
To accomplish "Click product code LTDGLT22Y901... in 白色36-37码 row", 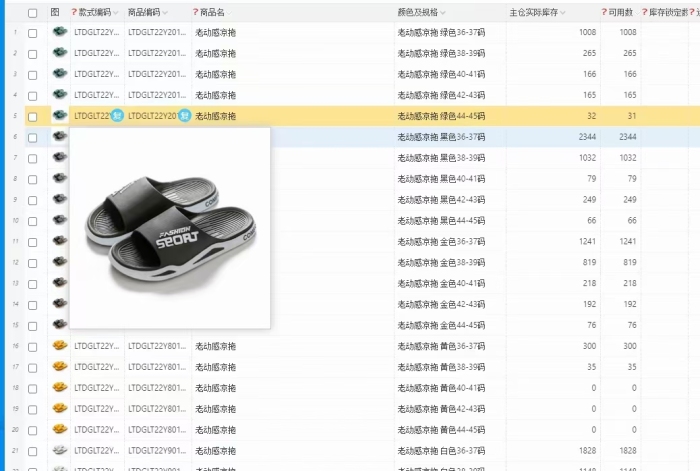I will tap(157, 451).
